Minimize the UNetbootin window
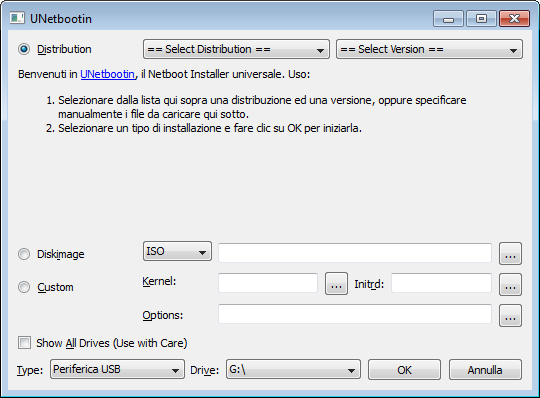The height and width of the screenshot is (398, 540). point(448,19)
